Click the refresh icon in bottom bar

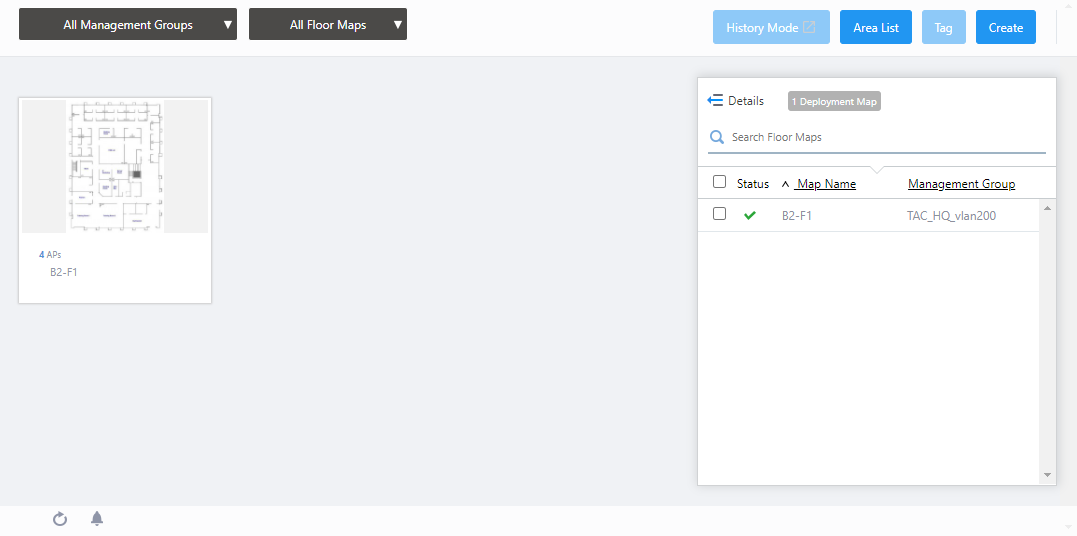(60, 519)
